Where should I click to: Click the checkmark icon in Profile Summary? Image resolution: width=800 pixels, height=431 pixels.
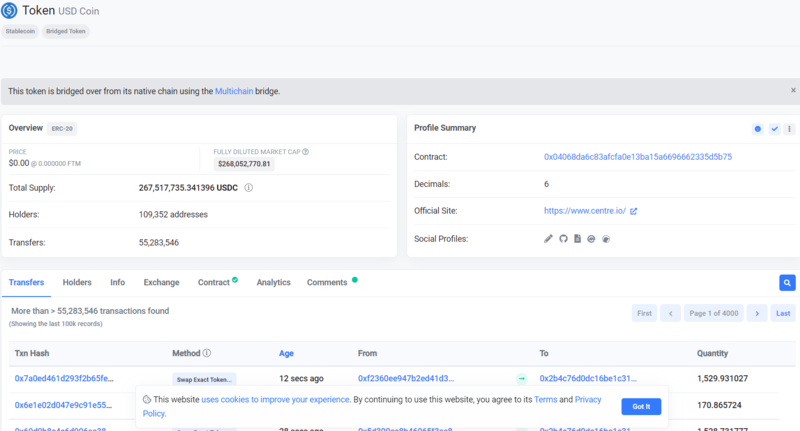click(774, 129)
